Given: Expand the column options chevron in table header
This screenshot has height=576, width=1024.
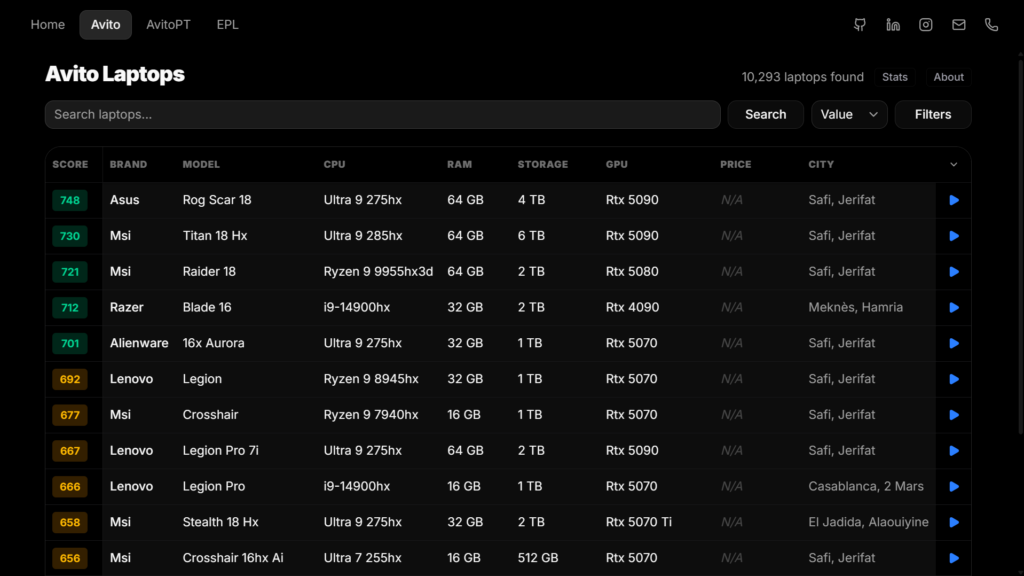Looking at the screenshot, I should pyautogui.click(x=953, y=165).
